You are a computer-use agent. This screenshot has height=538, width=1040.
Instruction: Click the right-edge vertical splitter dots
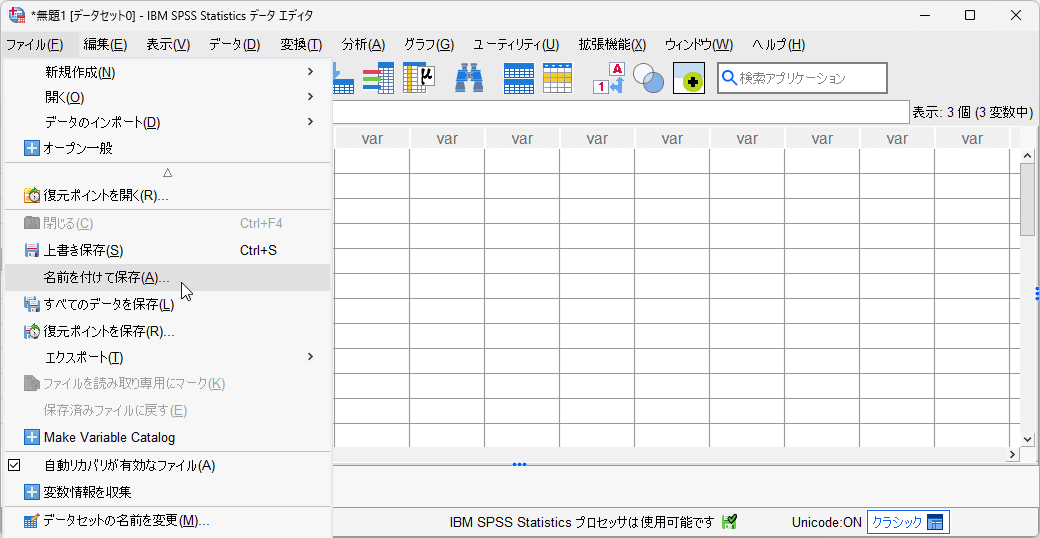(1037, 294)
